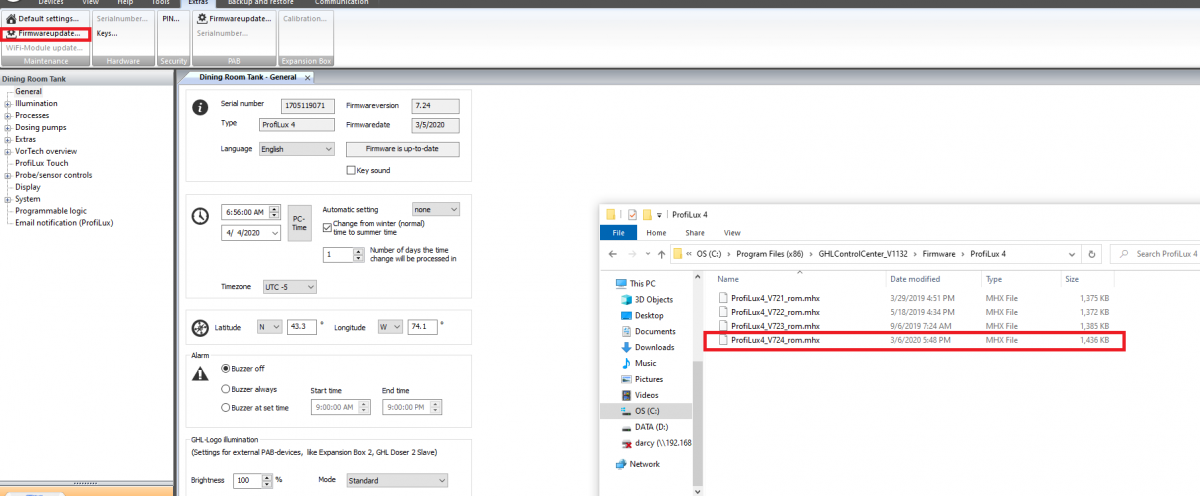Select Display in the tree

click(x=28, y=187)
